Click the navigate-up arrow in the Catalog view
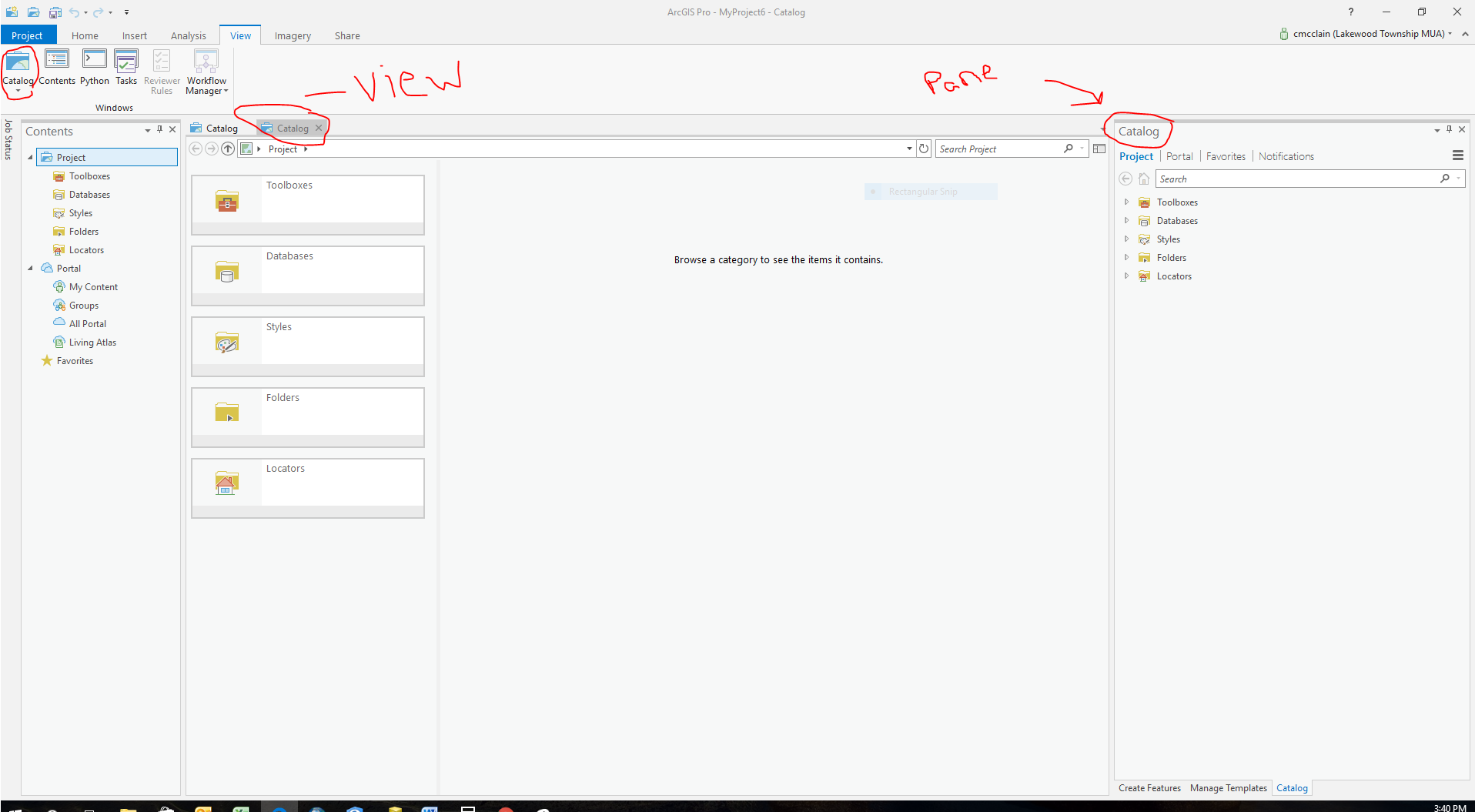The width and height of the screenshot is (1475, 812). click(228, 149)
